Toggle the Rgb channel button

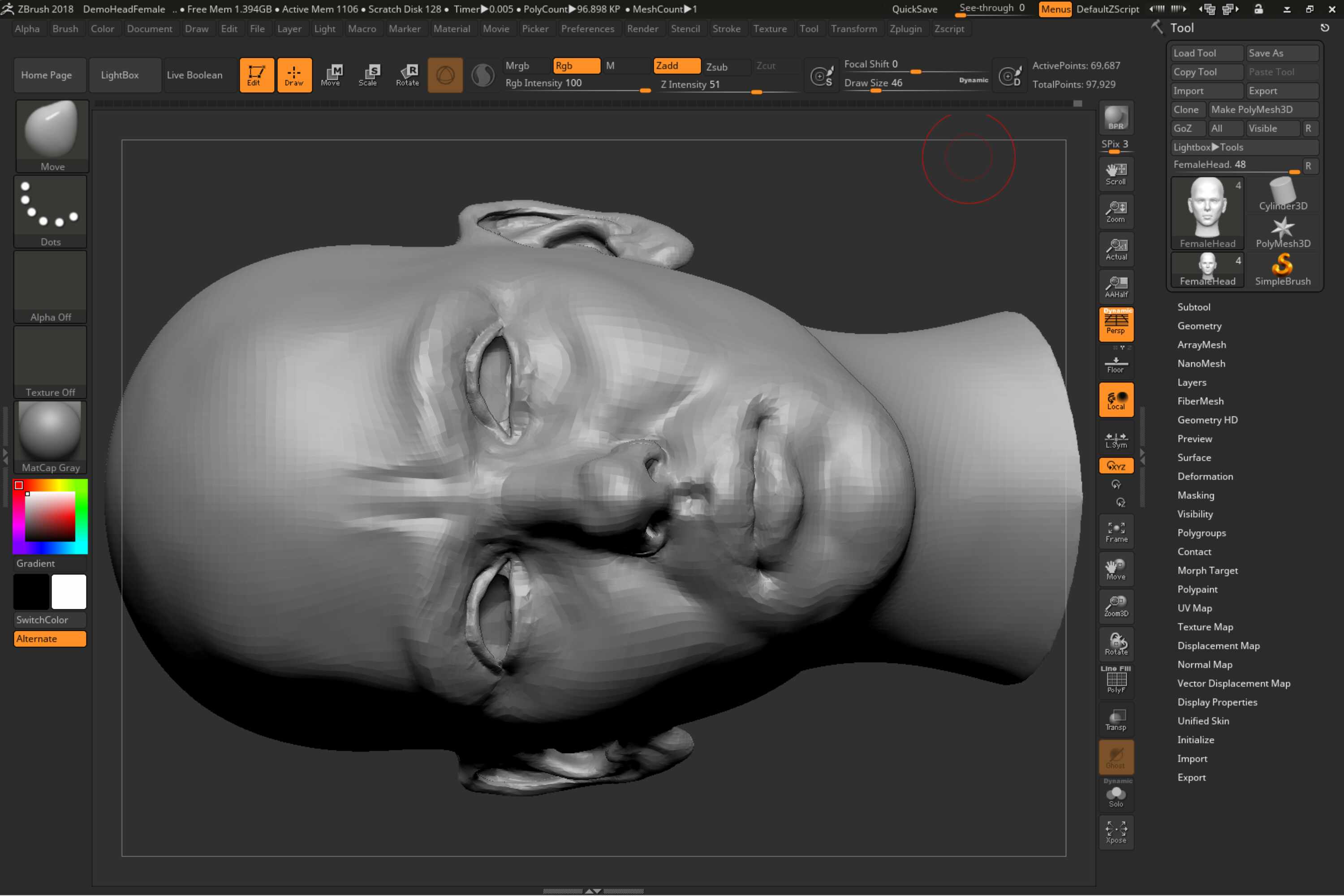[577, 66]
